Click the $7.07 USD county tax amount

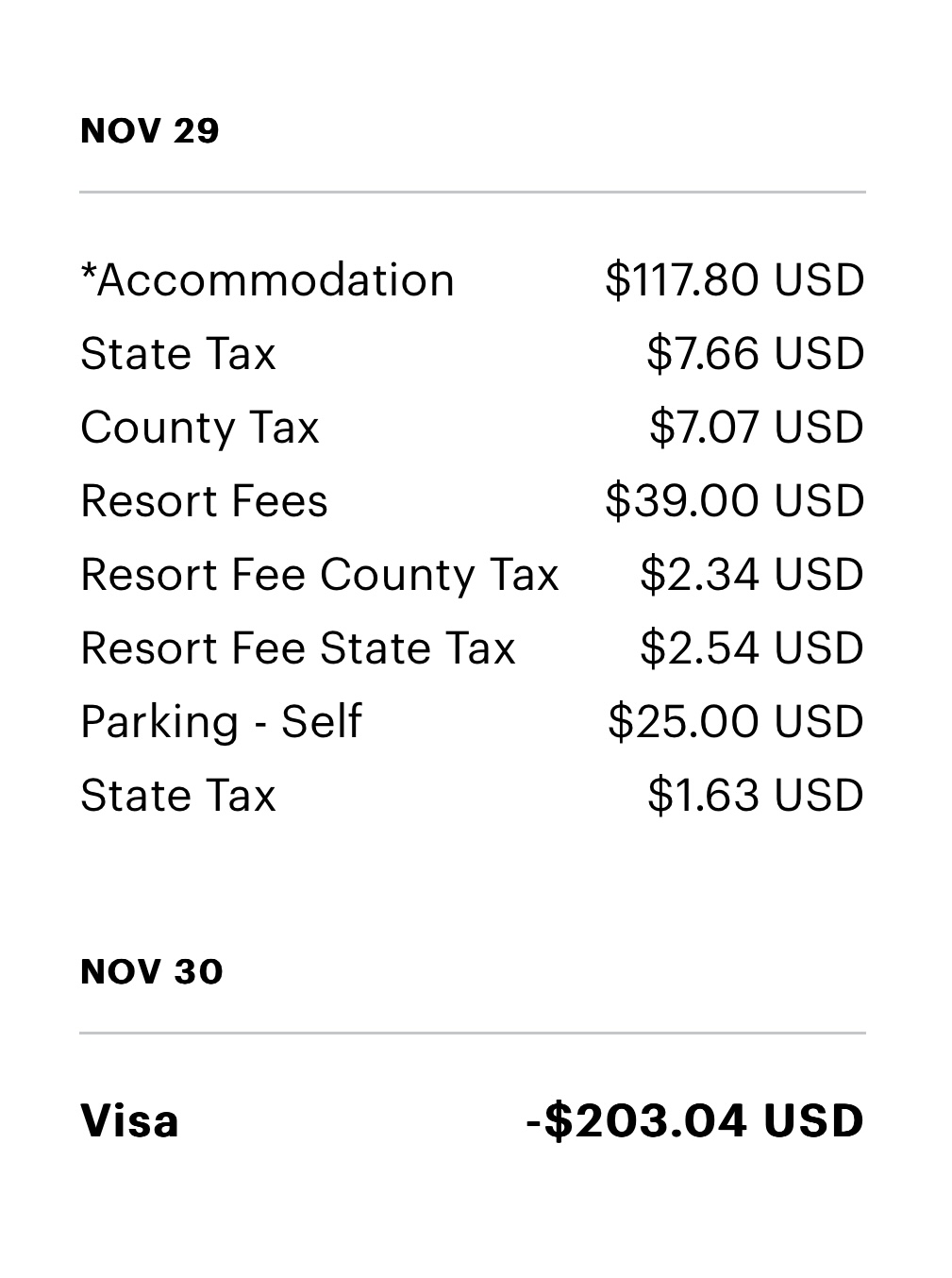click(756, 428)
